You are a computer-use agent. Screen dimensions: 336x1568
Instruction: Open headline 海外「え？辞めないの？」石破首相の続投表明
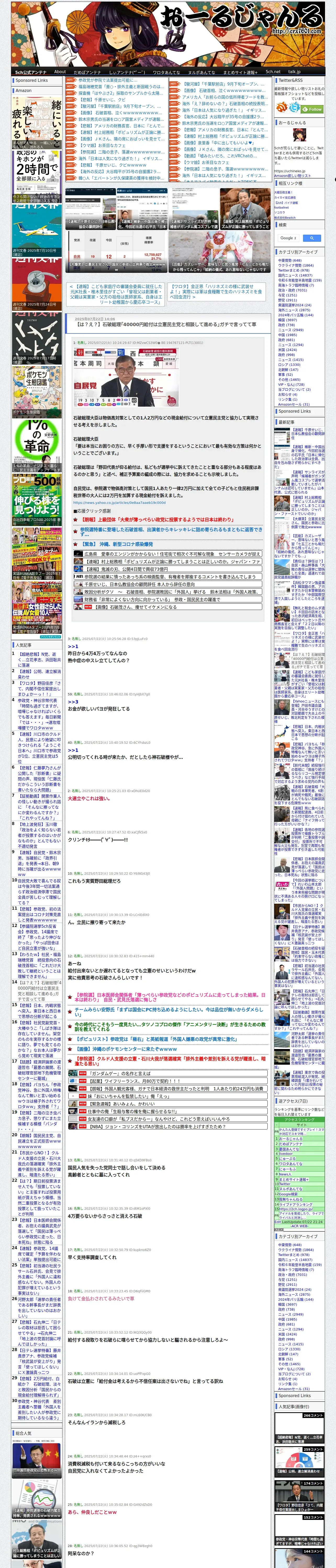pos(225,103)
